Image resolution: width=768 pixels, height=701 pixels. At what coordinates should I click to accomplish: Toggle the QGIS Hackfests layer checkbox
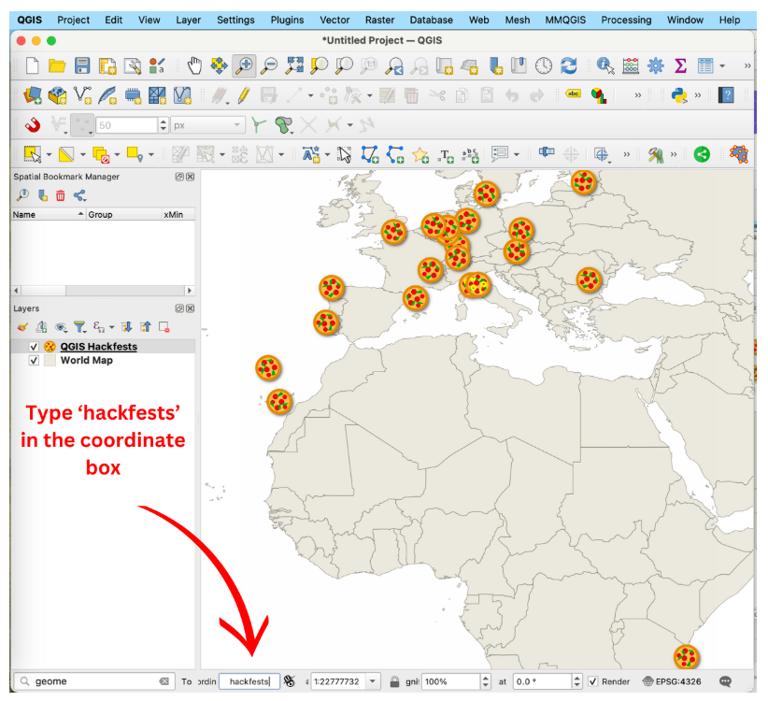pyautogui.click(x=34, y=346)
